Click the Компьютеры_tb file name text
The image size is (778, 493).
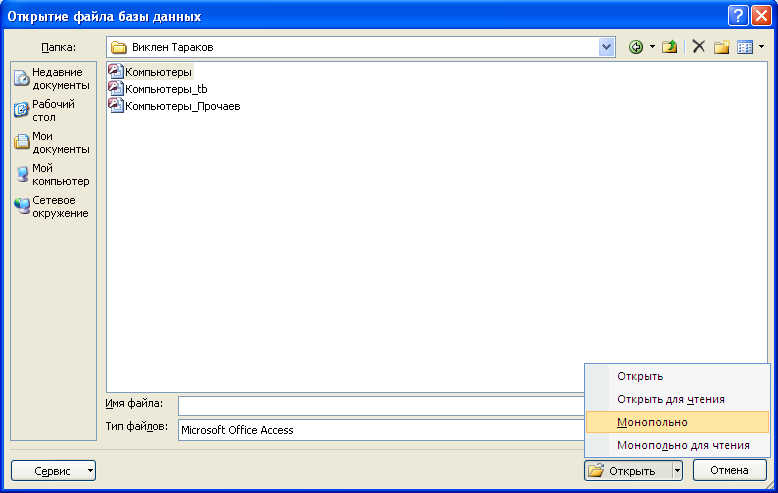click(x=166, y=89)
